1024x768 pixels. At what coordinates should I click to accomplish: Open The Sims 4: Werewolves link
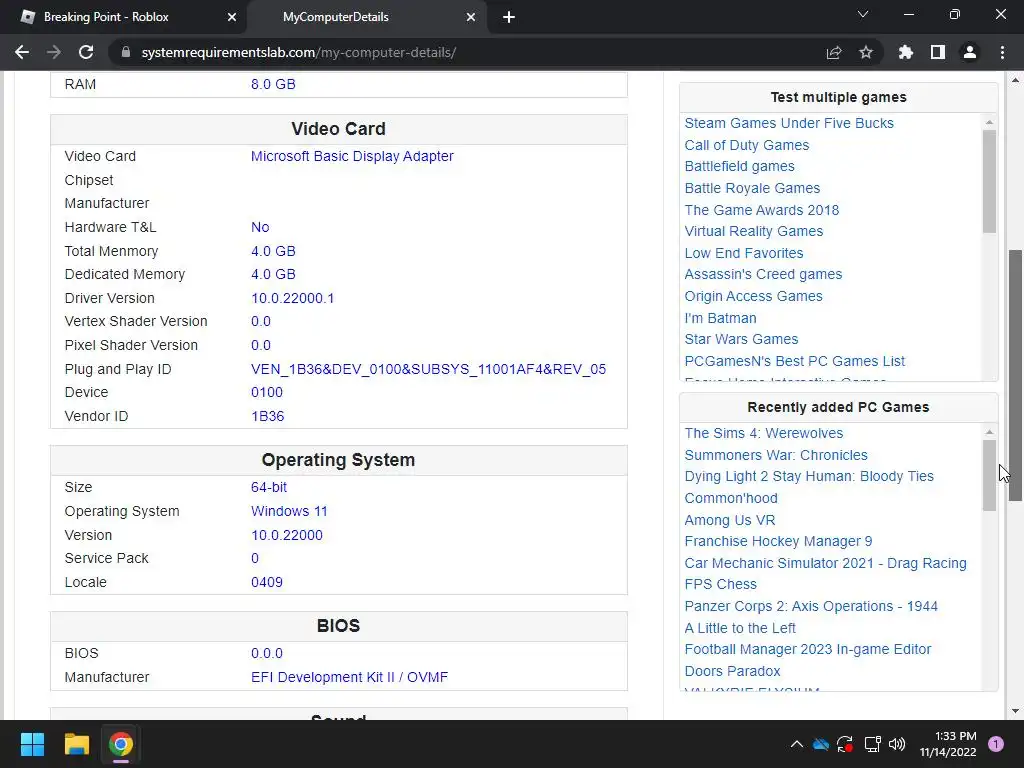pyautogui.click(x=763, y=433)
